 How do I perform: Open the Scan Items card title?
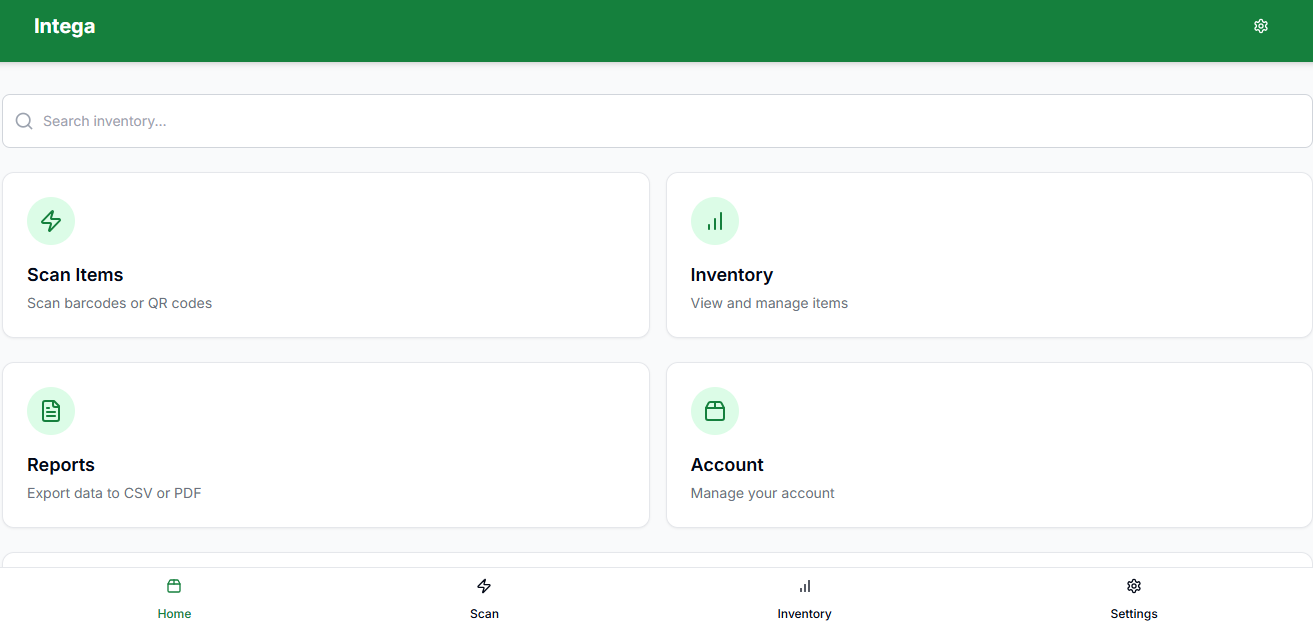75,275
